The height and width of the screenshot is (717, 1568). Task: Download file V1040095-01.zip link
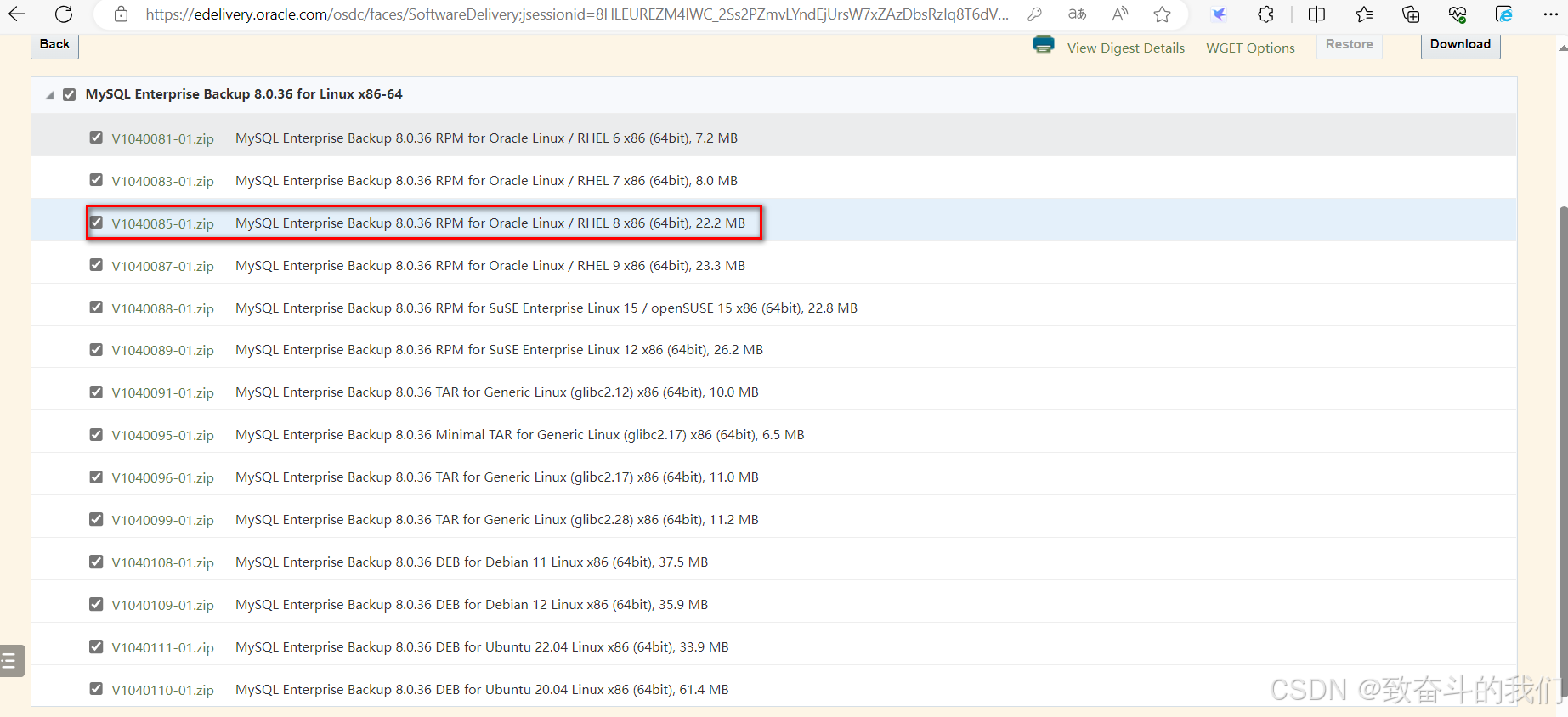(x=162, y=435)
